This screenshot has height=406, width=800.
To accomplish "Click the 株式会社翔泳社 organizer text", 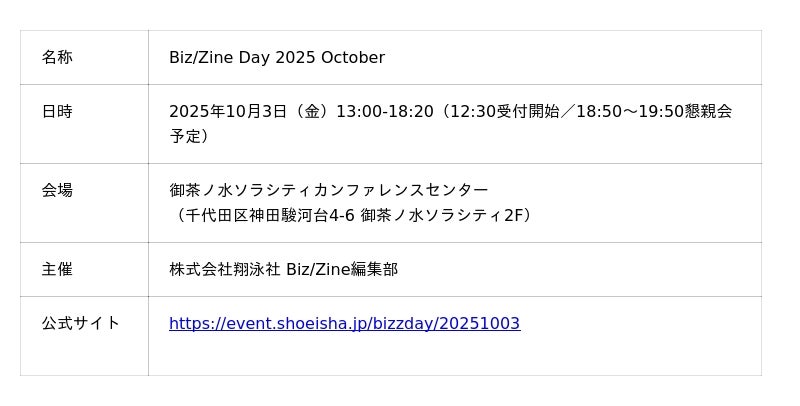I will coord(225,269).
